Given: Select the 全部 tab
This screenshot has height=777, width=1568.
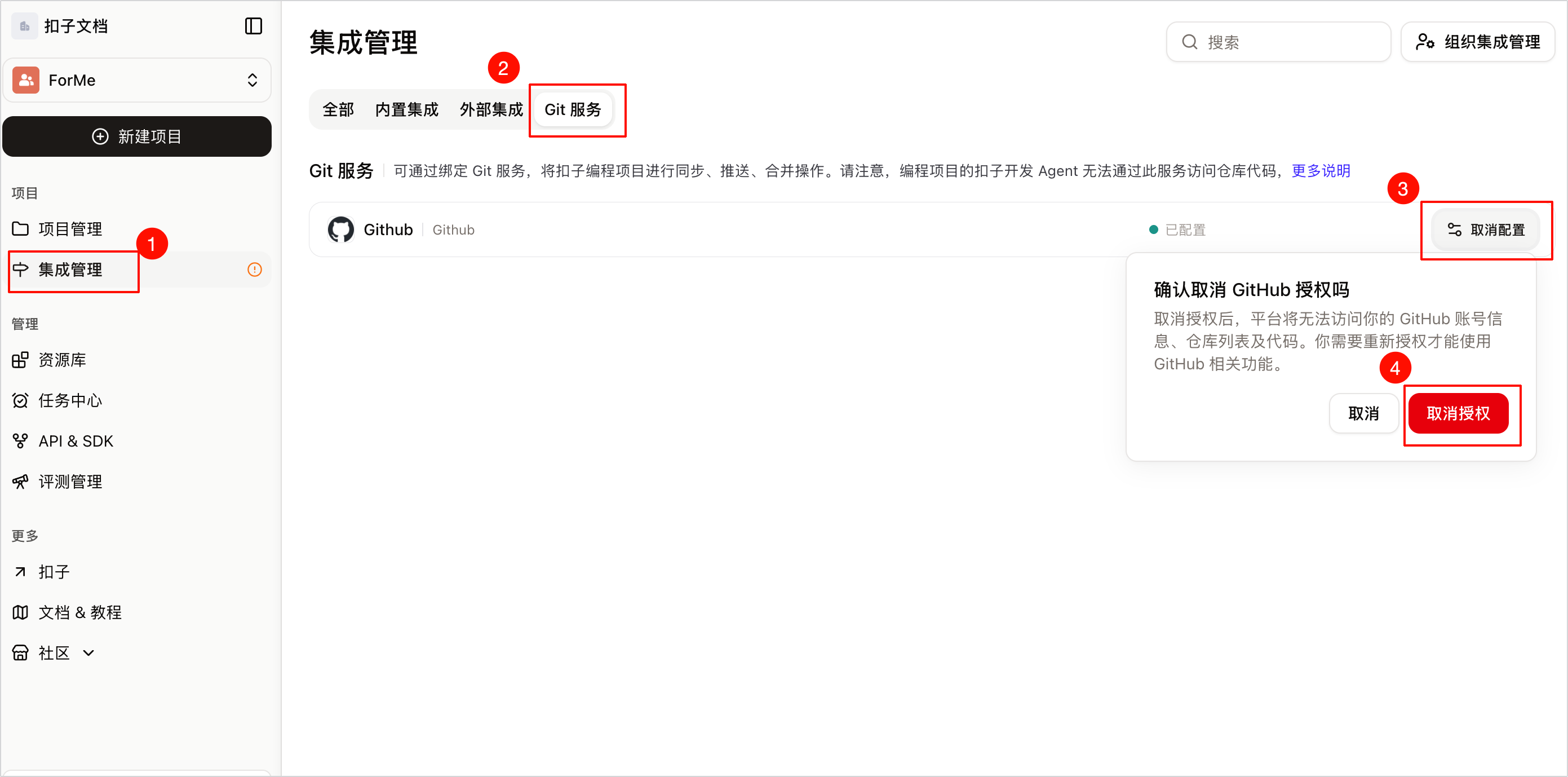Looking at the screenshot, I should point(338,109).
